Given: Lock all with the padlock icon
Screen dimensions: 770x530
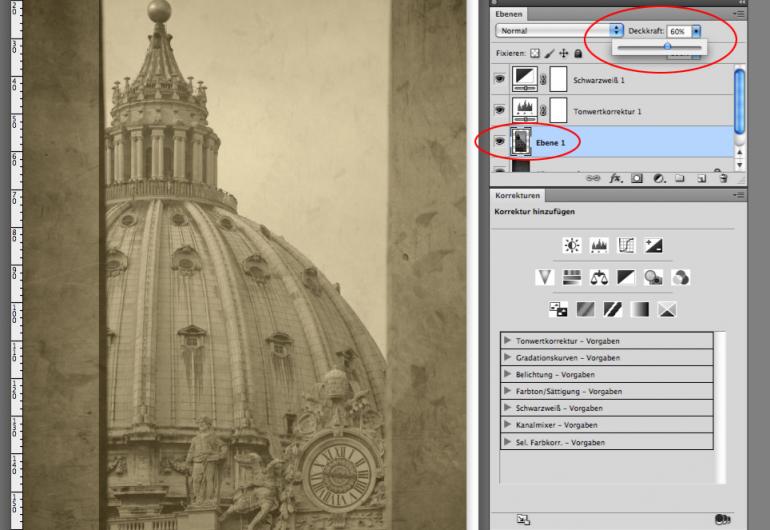Looking at the screenshot, I should (x=578, y=53).
